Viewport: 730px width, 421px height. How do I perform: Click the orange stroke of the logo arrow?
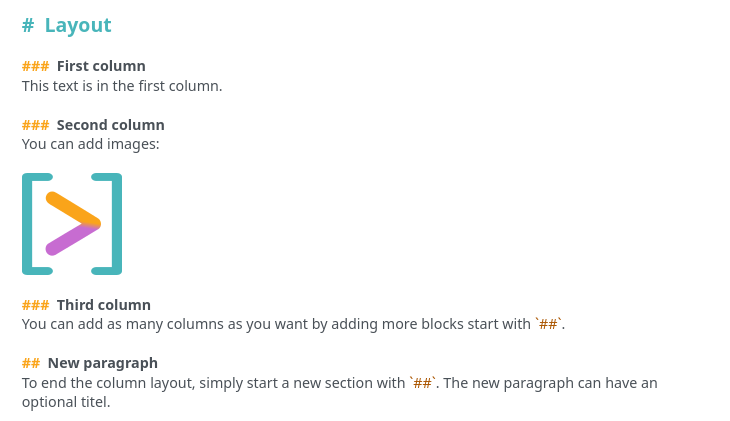tap(73, 210)
